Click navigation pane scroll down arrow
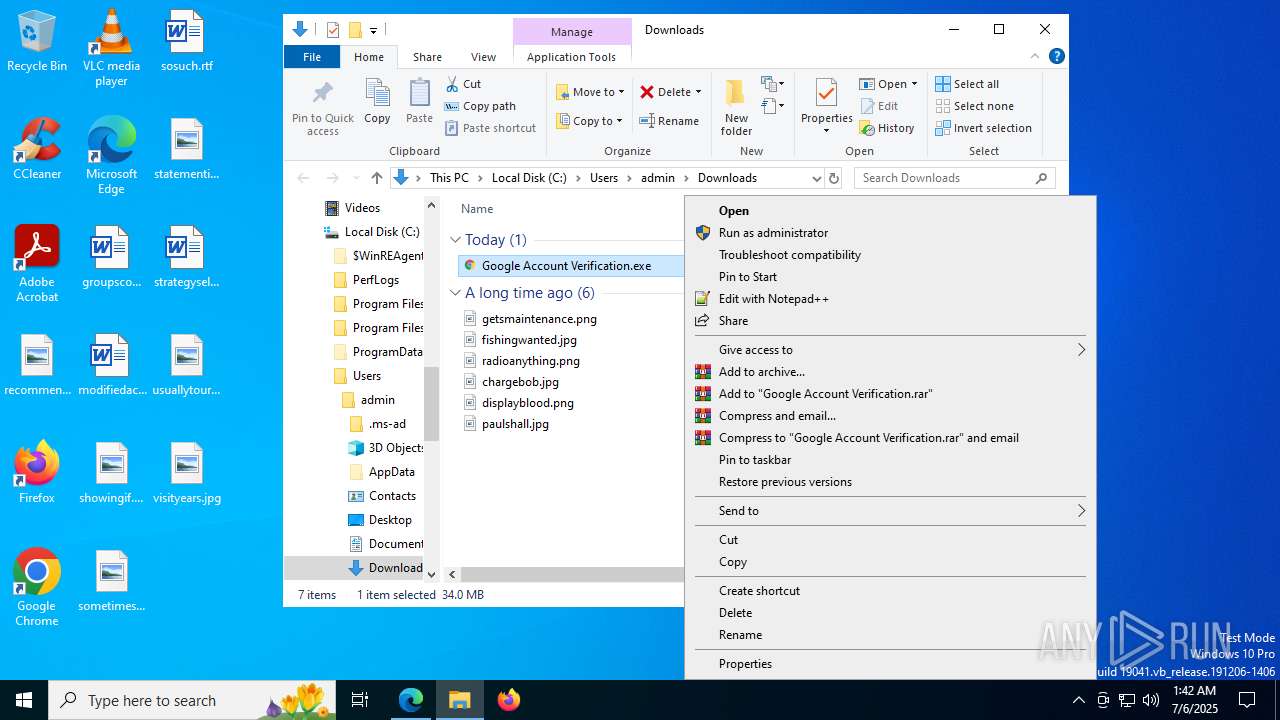1280x720 pixels. coord(432,574)
